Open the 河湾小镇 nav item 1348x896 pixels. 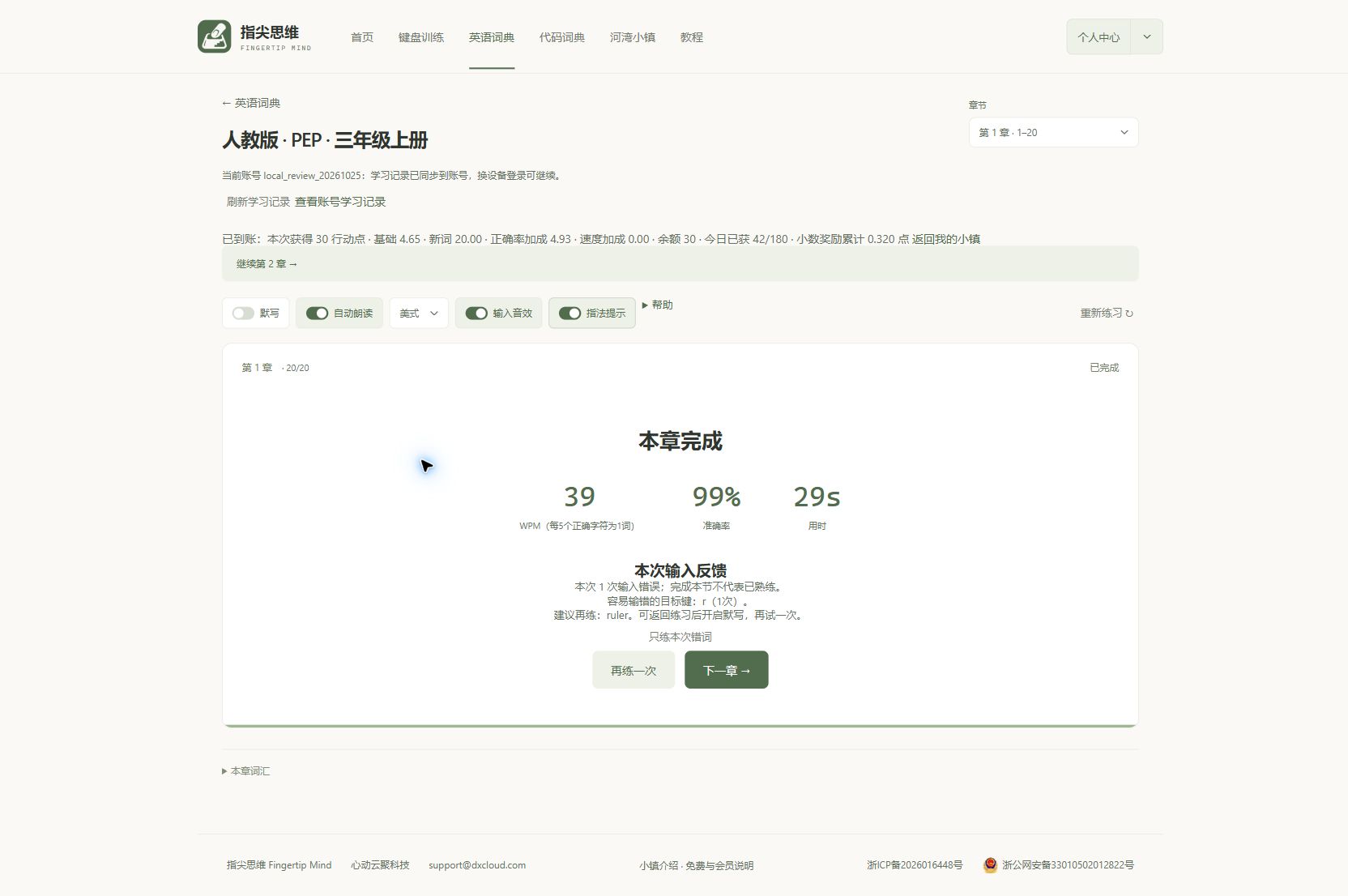tap(633, 37)
